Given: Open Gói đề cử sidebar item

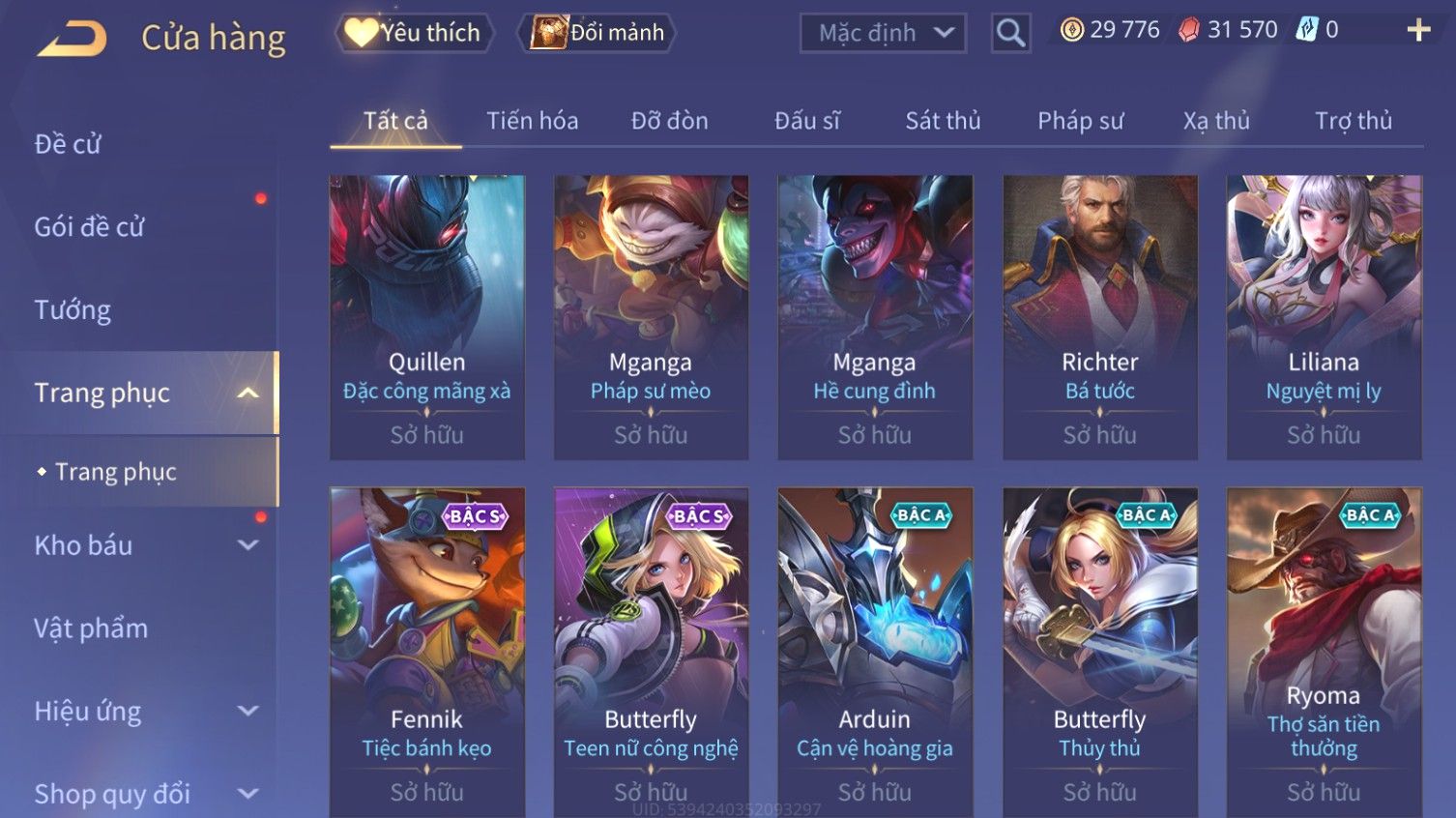Looking at the screenshot, I should (89, 227).
